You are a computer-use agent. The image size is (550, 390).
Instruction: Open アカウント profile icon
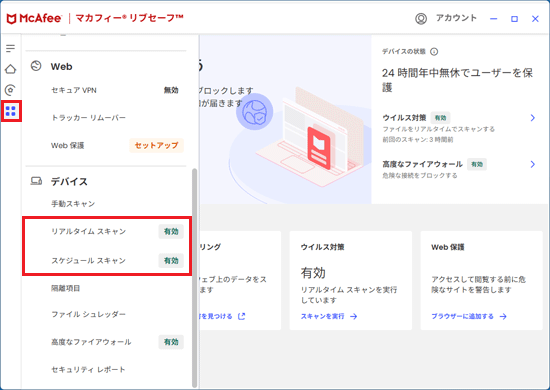click(x=421, y=19)
